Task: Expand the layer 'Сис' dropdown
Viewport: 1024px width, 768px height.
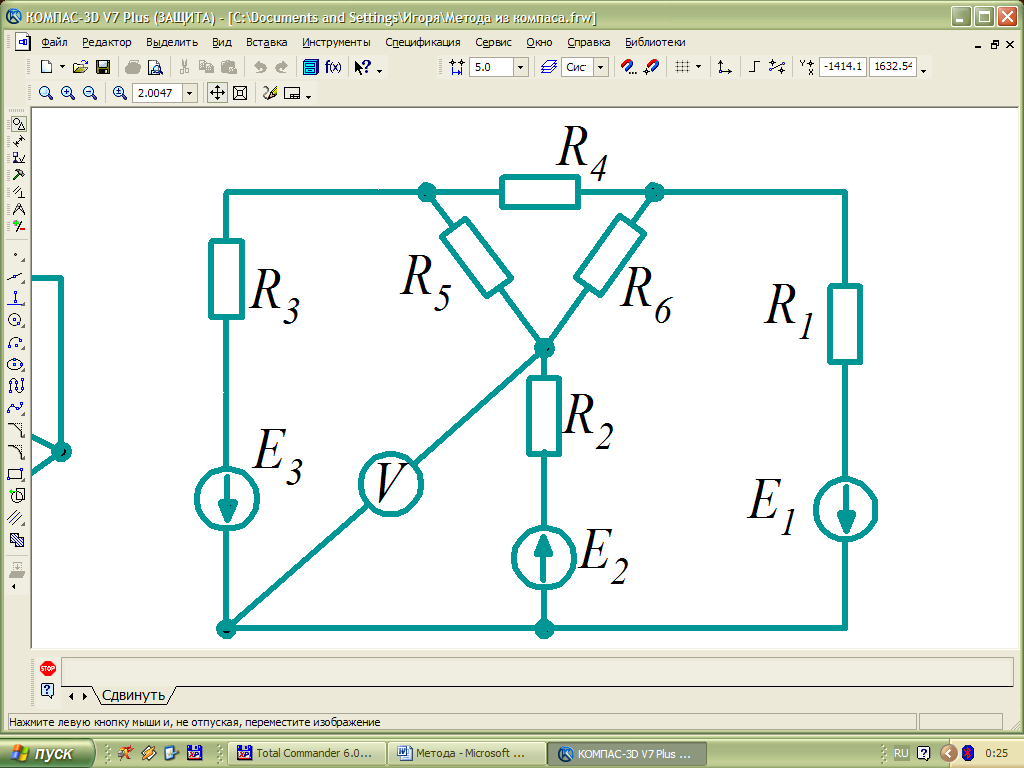Action: [x=601, y=67]
